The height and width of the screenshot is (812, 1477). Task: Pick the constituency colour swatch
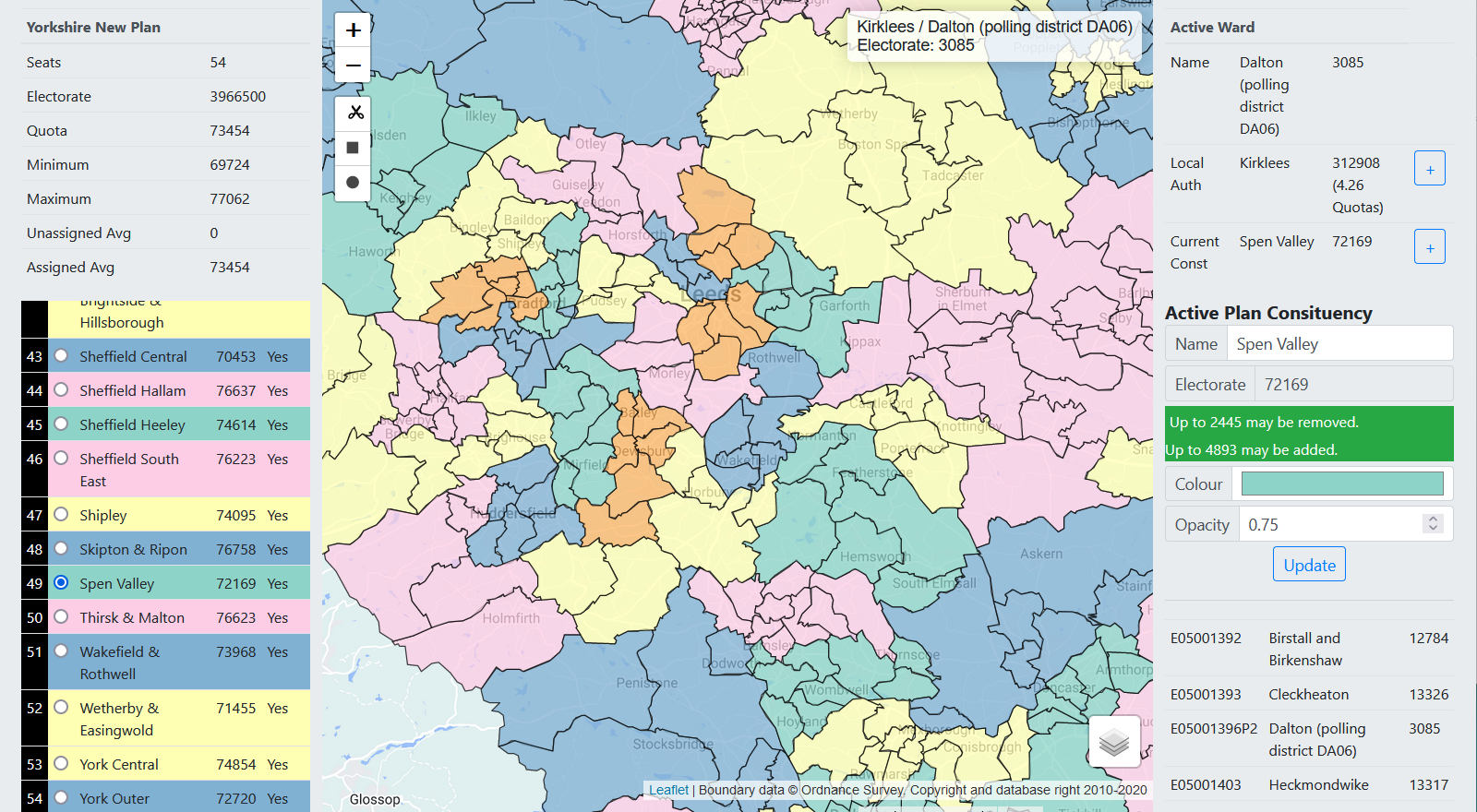[x=1342, y=484]
